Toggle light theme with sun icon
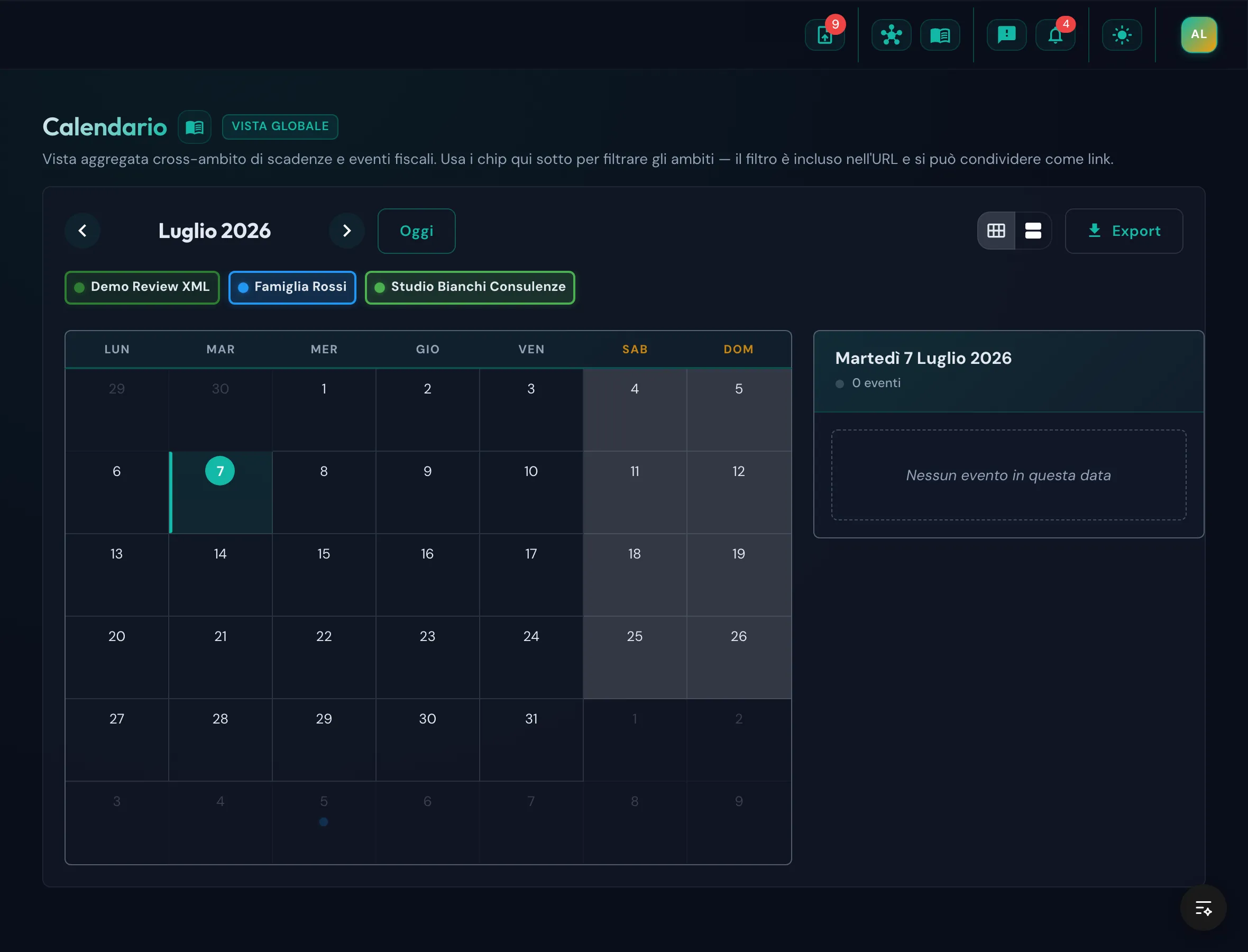Screen dimensions: 1248x952 (x=1122, y=35)
